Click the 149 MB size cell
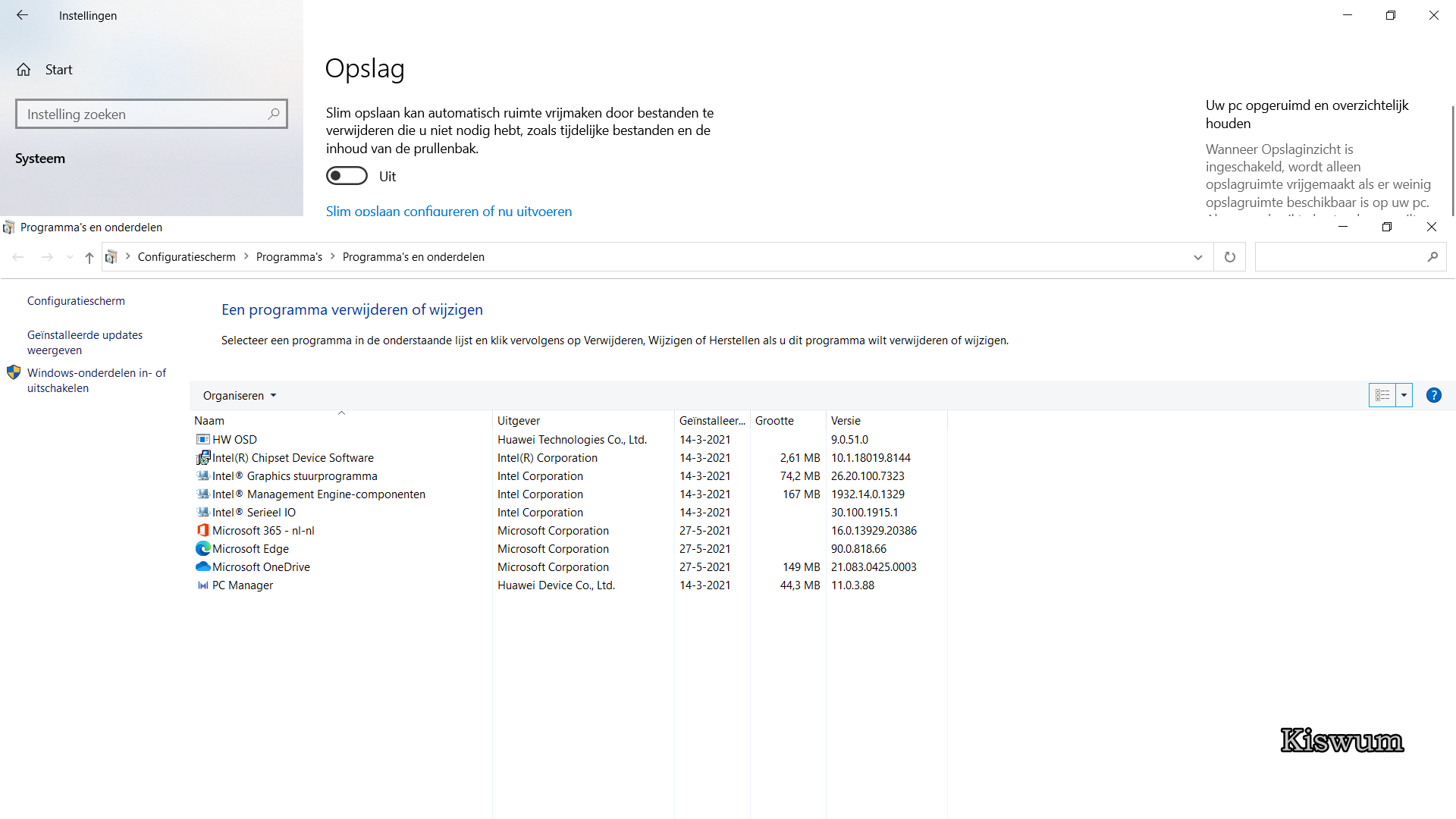The height and width of the screenshot is (819, 1456). pos(802,567)
